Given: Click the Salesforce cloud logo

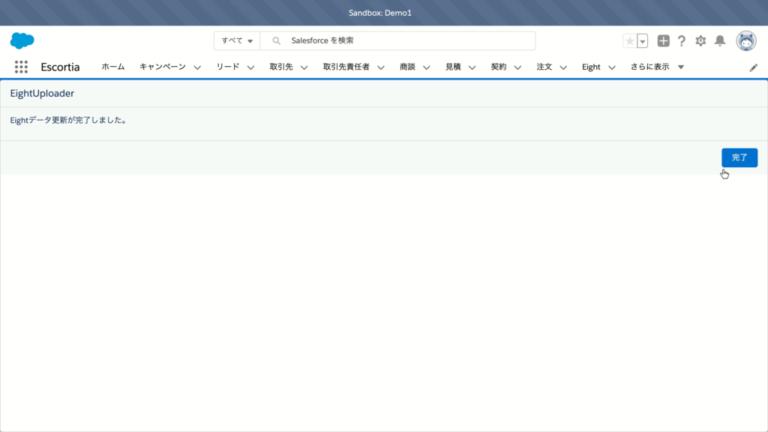Looking at the screenshot, I should click(x=23, y=40).
